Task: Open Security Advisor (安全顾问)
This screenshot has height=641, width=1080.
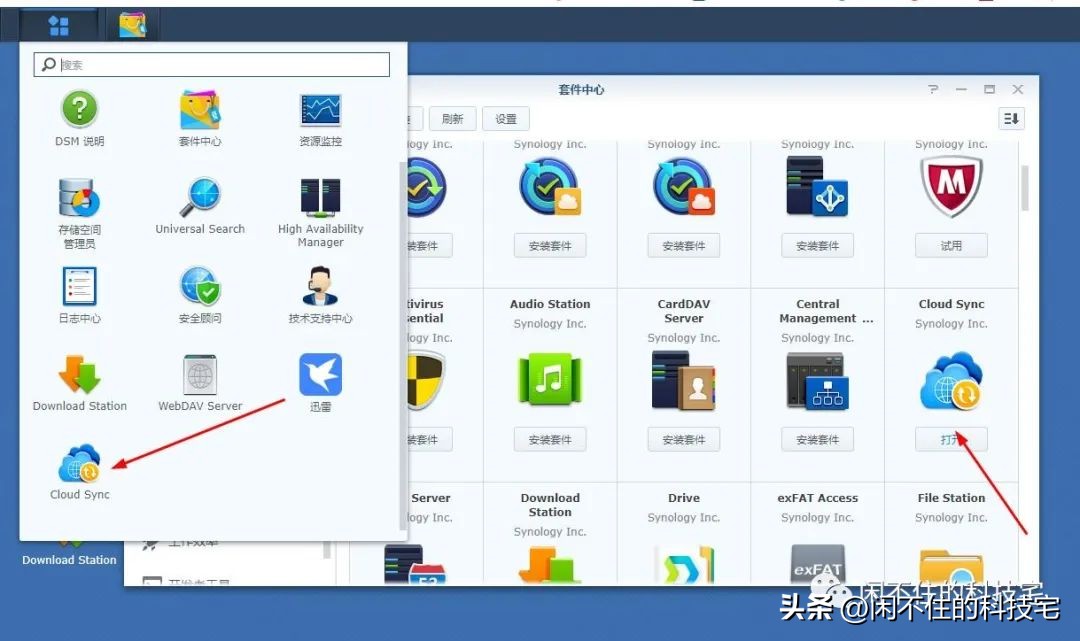Action: click(x=199, y=287)
